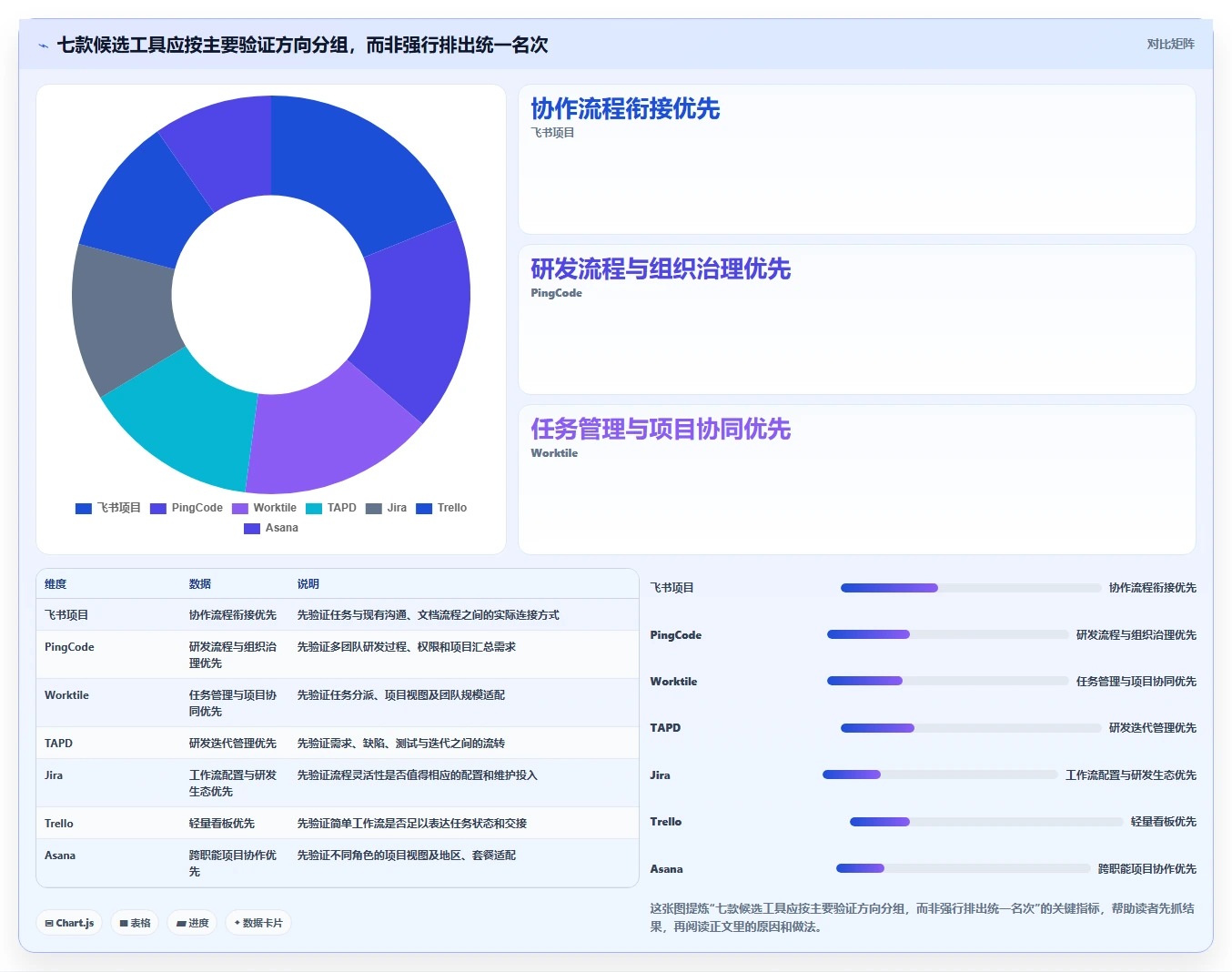Toggle TAPD legend swatch in chart

click(314, 508)
